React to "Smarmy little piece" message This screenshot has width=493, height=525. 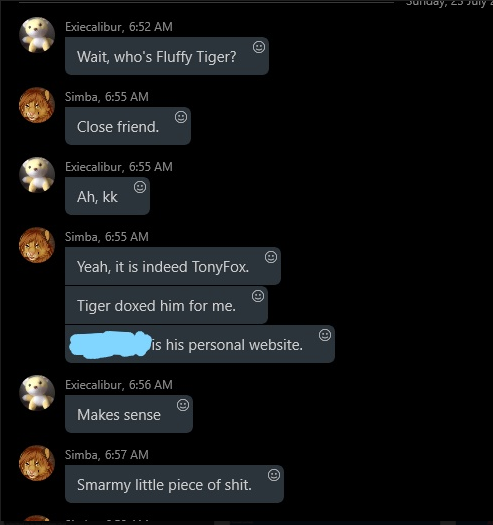[274, 475]
